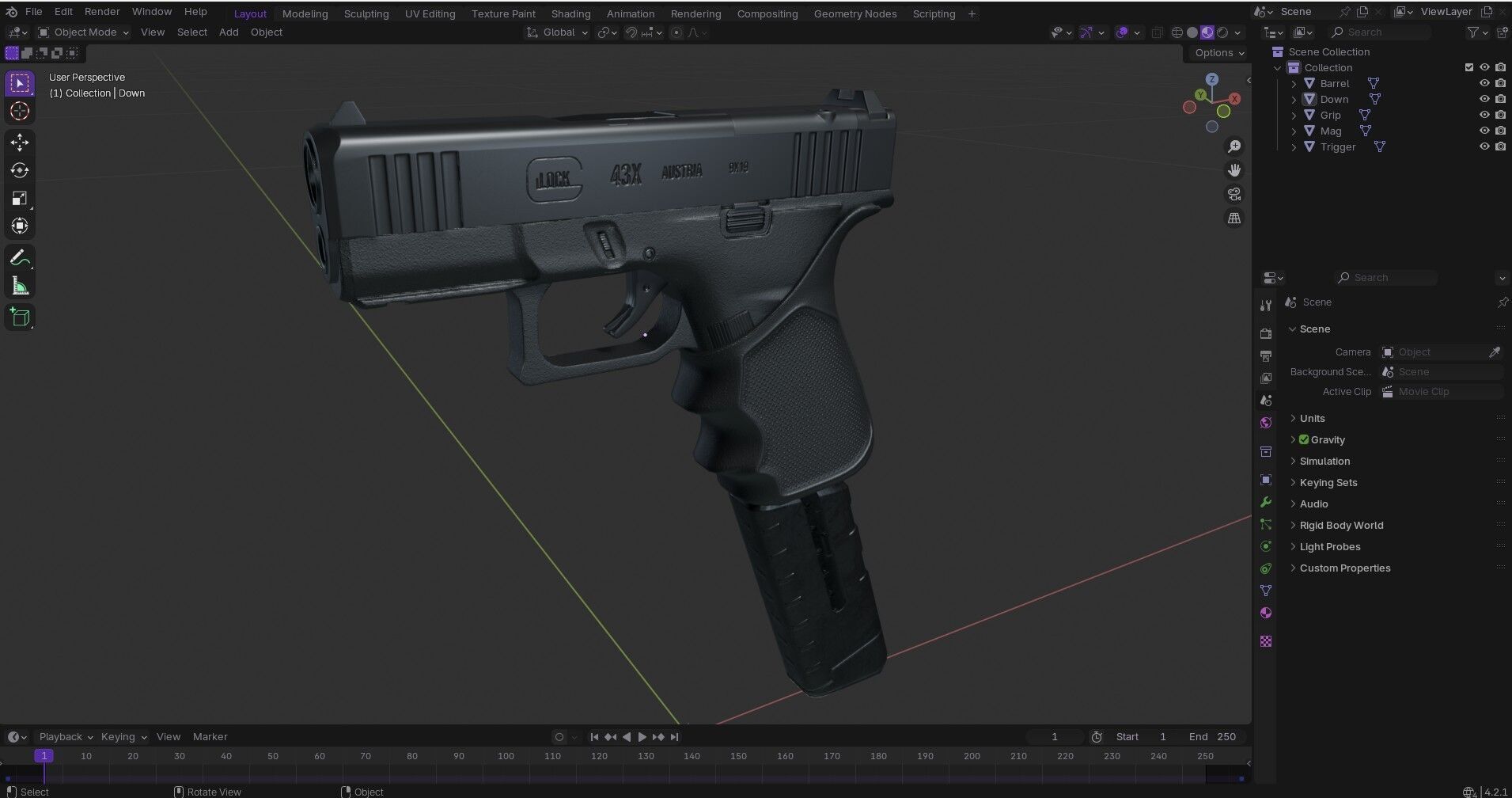Hide the Mag object in viewport

click(x=1484, y=131)
